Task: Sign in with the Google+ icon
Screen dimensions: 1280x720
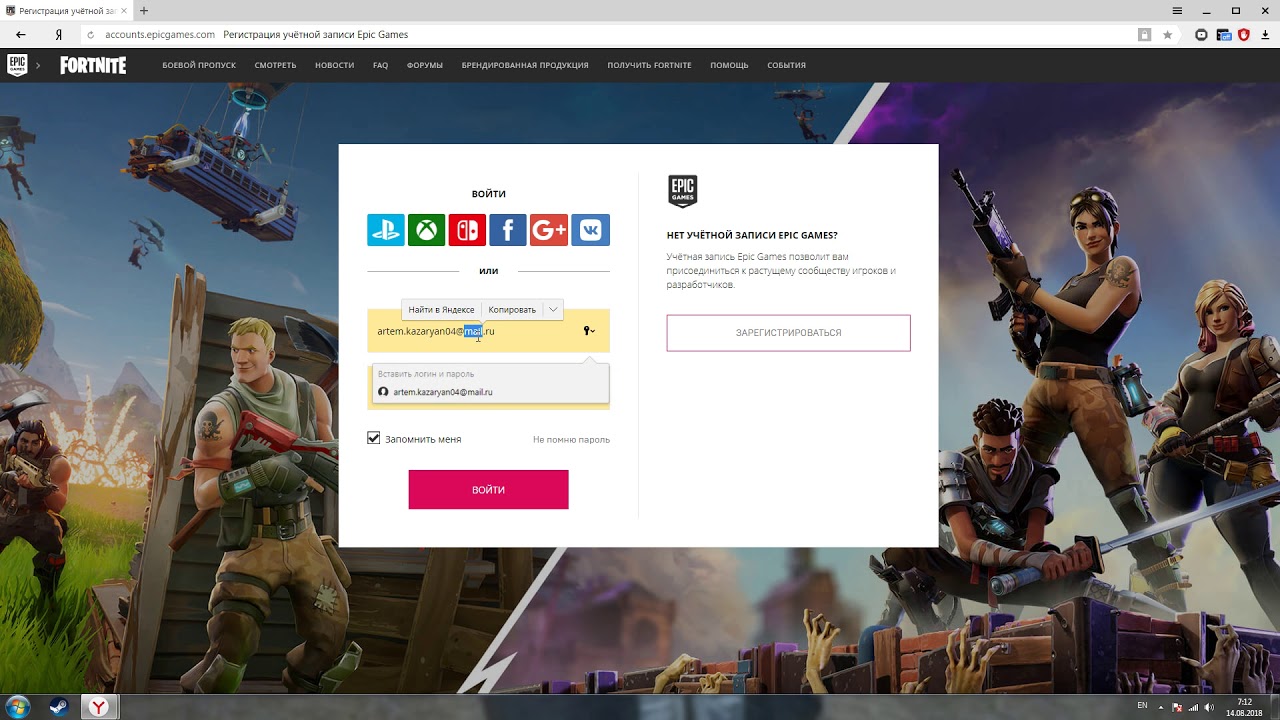Action: pyautogui.click(x=549, y=230)
